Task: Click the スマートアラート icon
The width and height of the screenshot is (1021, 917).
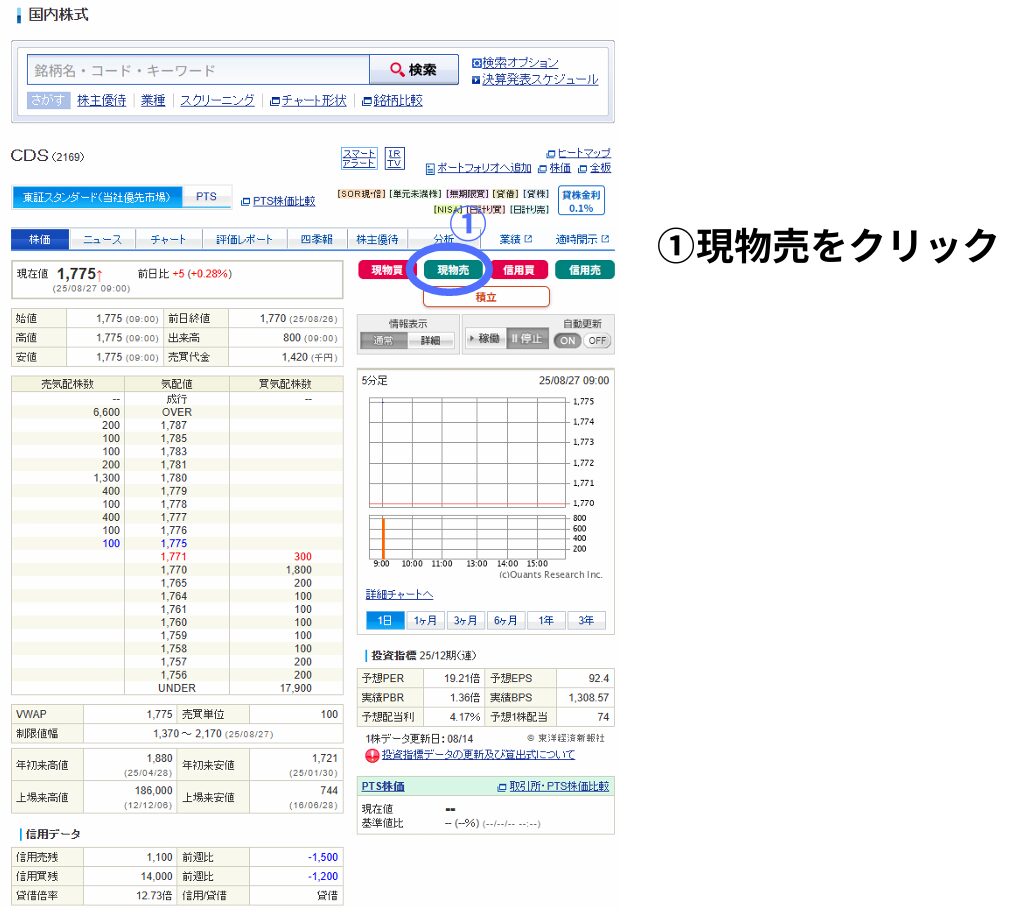Action: coord(359,158)
